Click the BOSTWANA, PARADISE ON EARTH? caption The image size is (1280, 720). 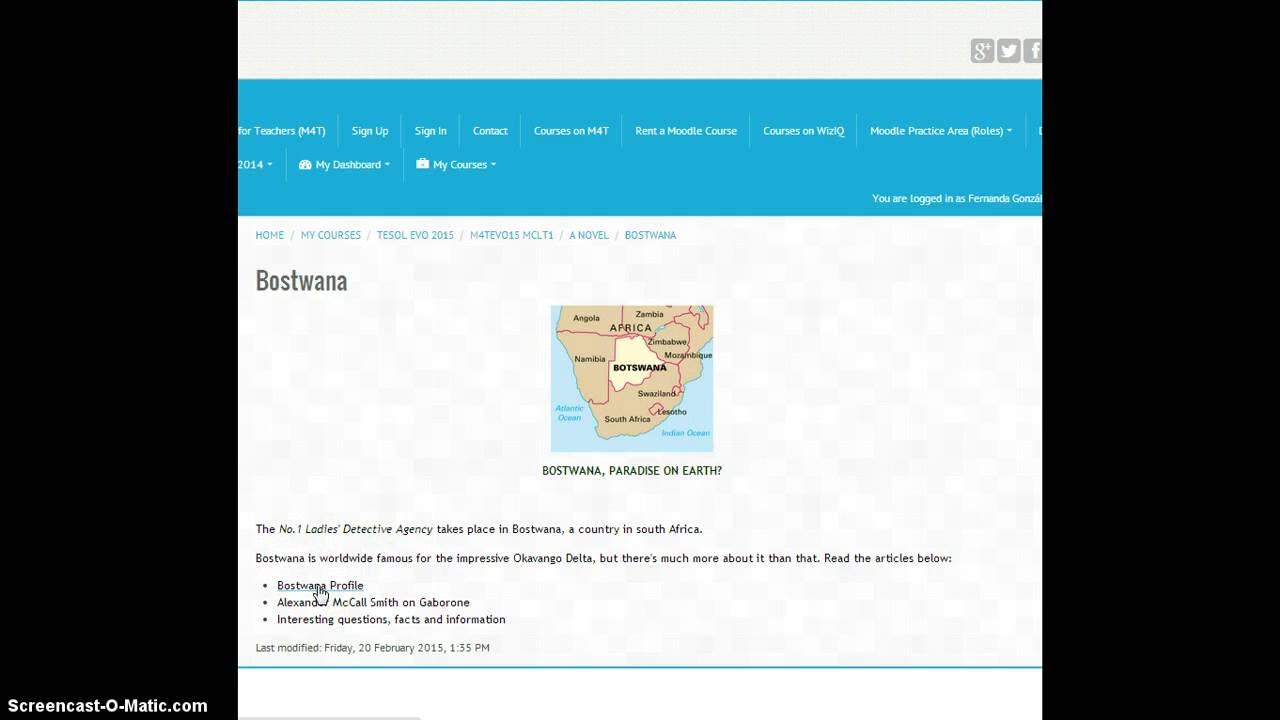point(632,471)
